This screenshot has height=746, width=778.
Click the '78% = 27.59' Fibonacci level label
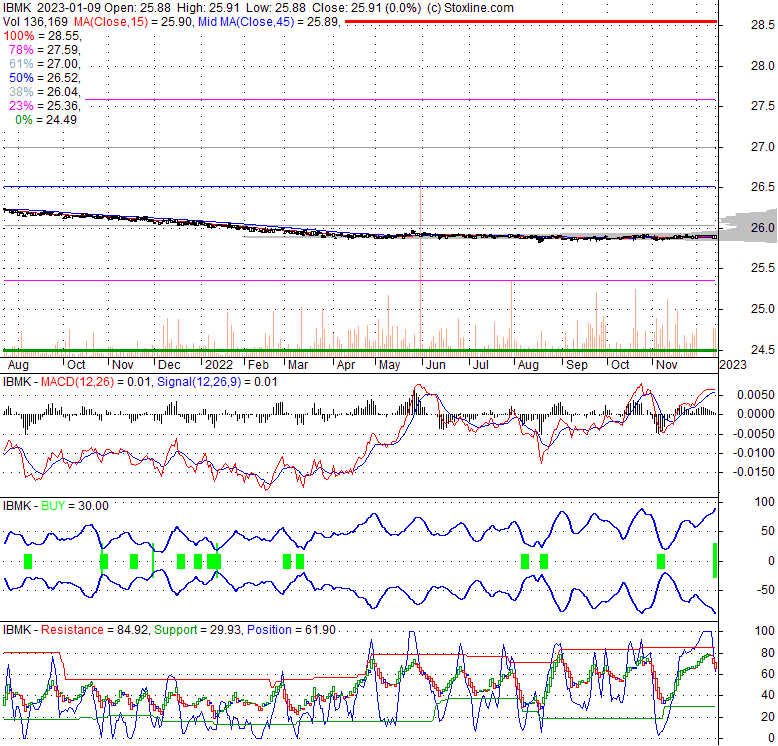pyautogui.click(x=45, y=50)
